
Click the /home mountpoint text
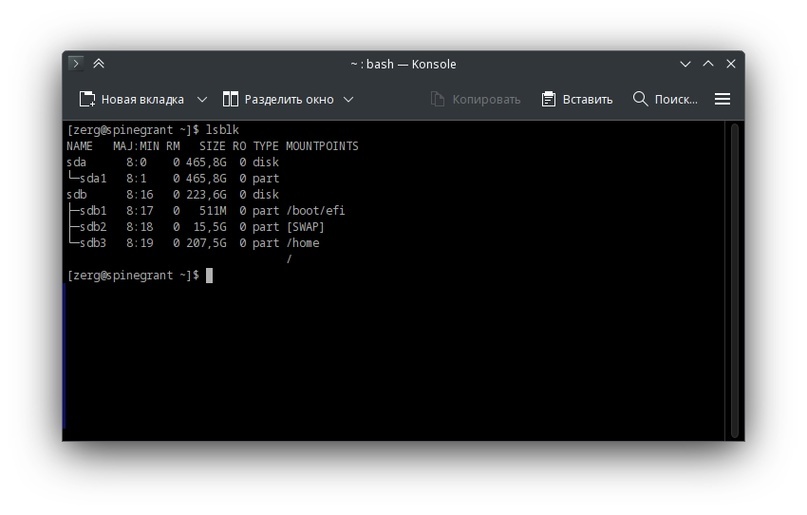click(x=303, y=243)
